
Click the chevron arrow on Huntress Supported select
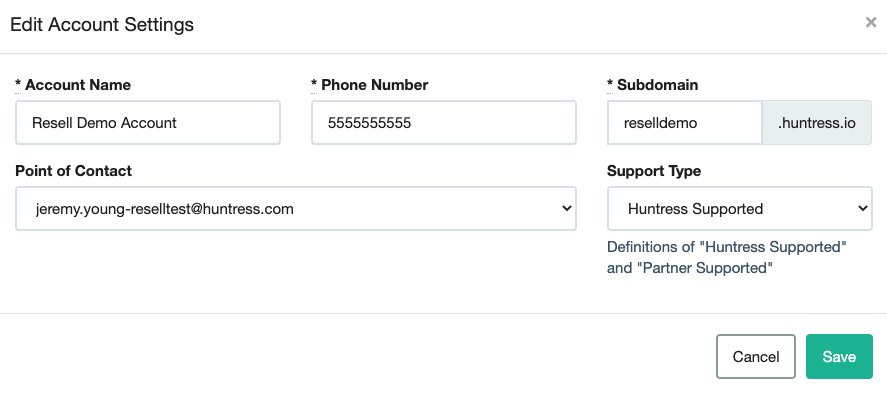coord(863,209)
